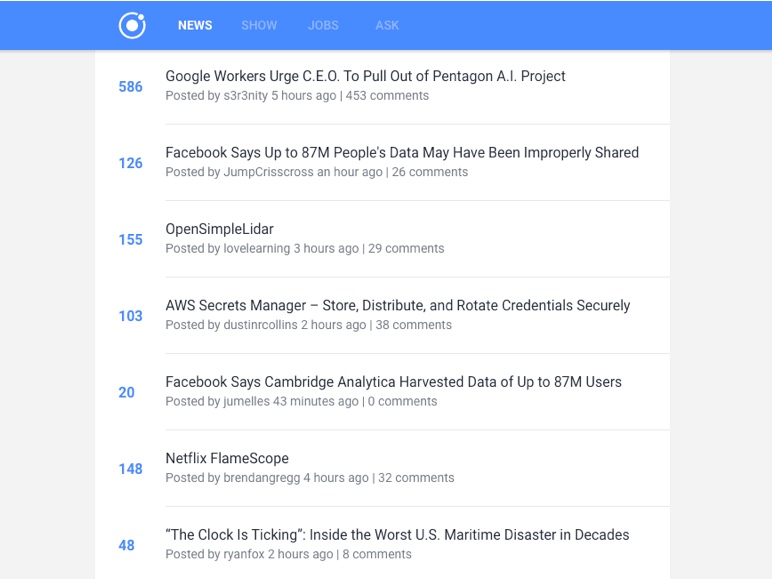Open the ASK tab
The image size is (772, 579).
click(387, 26)
